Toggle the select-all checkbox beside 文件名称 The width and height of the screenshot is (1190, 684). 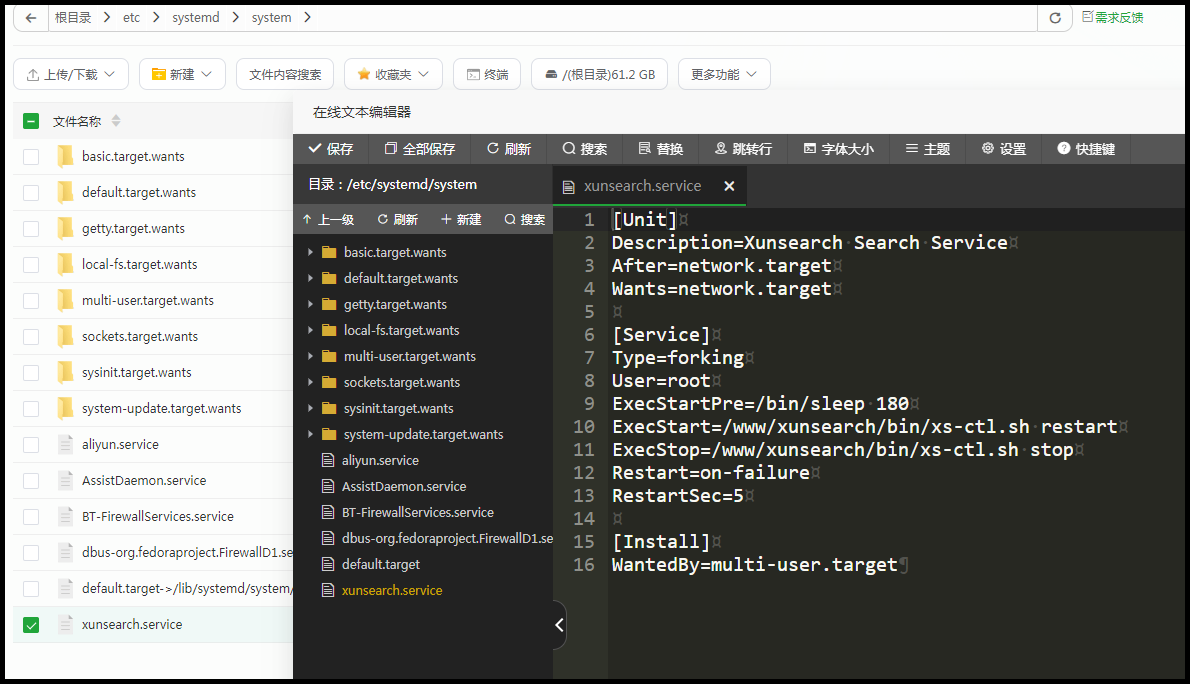pyautogui.click(x=31, y=121)
